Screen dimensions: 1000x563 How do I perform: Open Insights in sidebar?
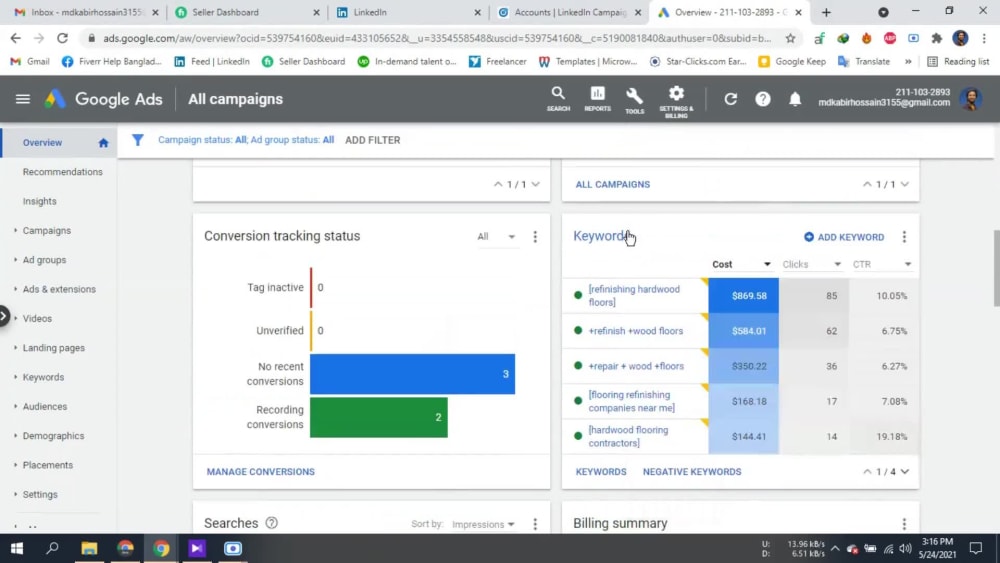click(x=40, y=201)
